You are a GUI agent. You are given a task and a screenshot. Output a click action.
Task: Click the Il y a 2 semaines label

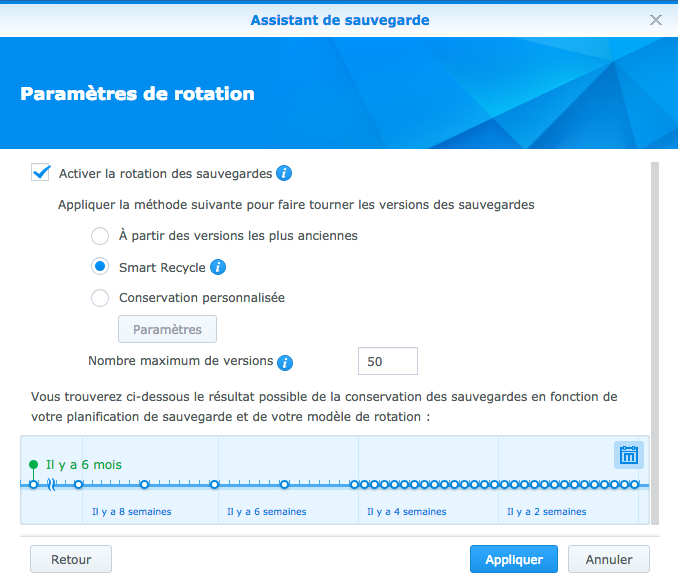547,512
